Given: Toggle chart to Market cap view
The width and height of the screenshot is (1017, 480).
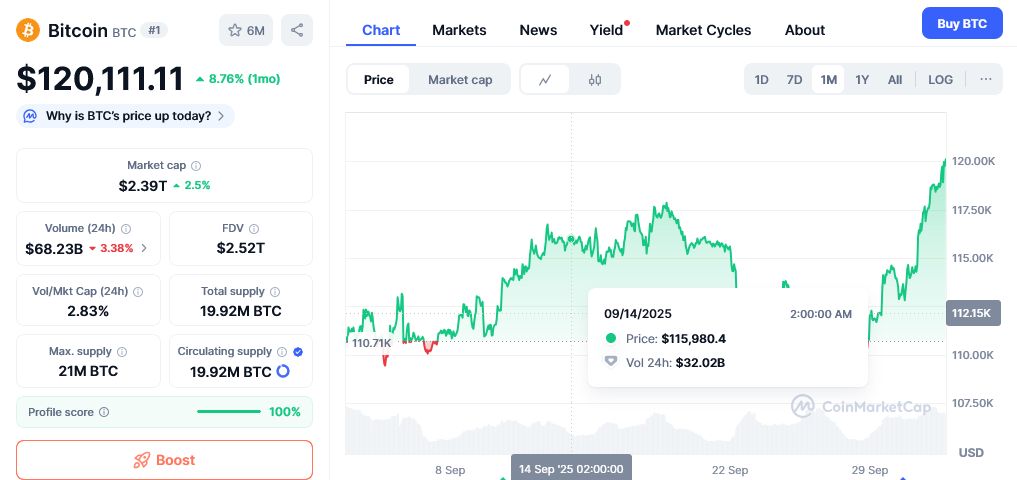Looking at the screenshot, I should 460,80.
